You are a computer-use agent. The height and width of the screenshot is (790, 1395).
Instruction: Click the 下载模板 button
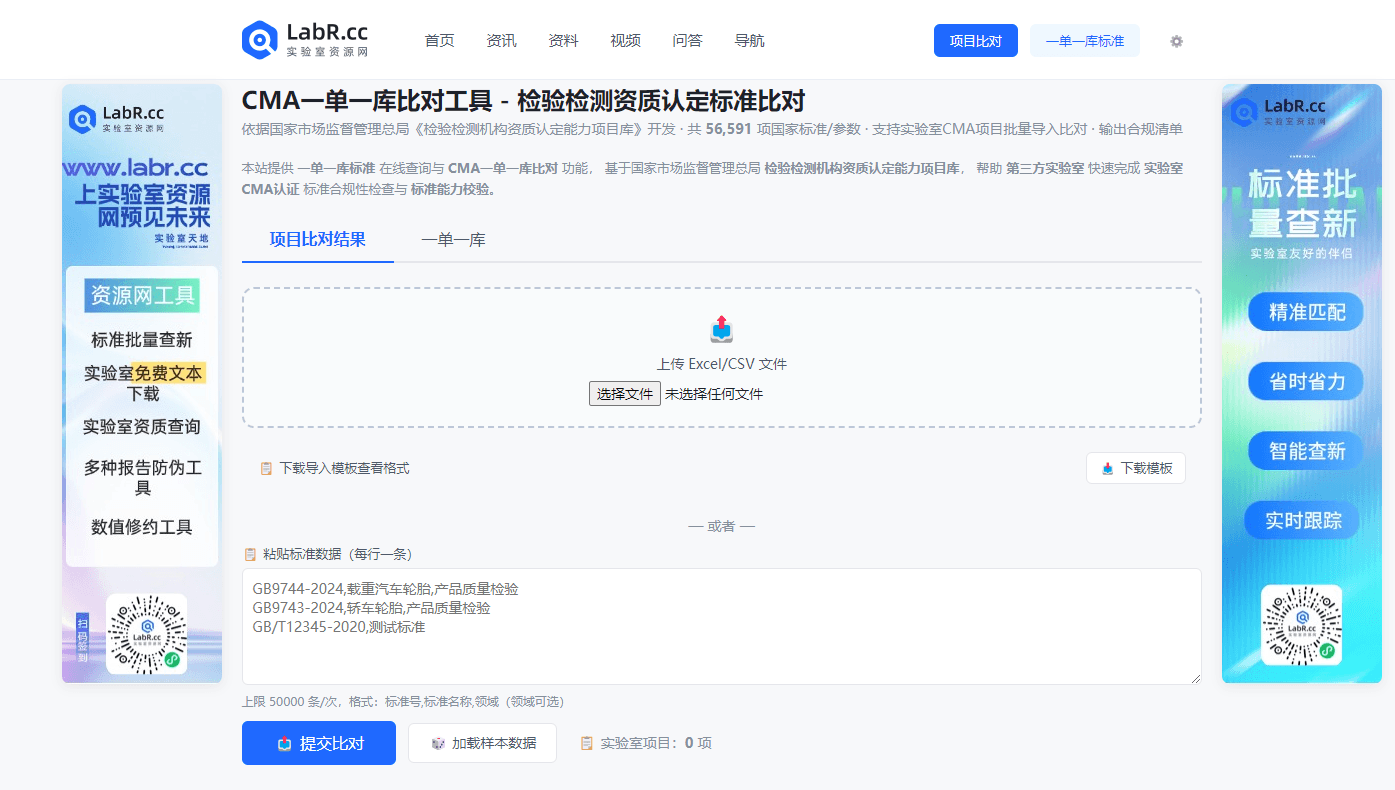[x=1136, y=468]
